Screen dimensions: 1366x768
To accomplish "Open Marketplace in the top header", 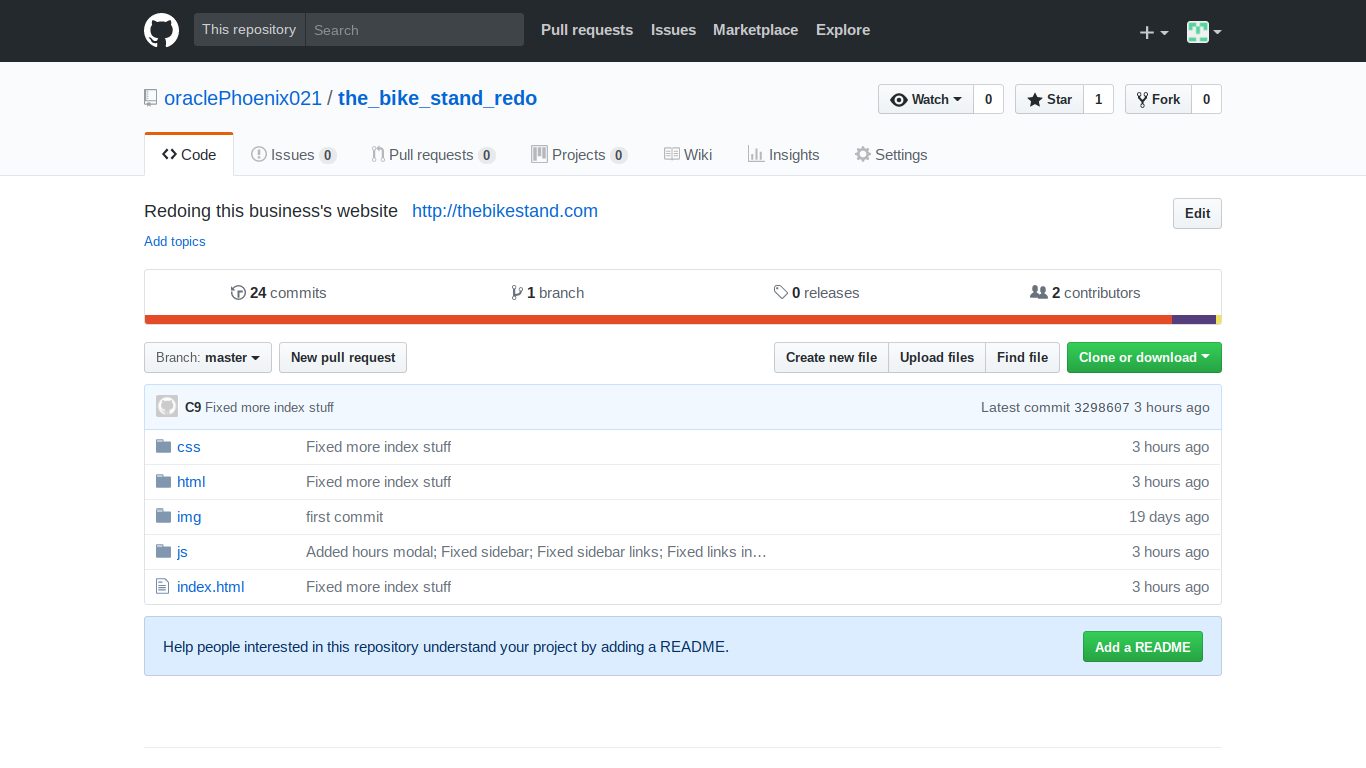I will tap(755, 30).
